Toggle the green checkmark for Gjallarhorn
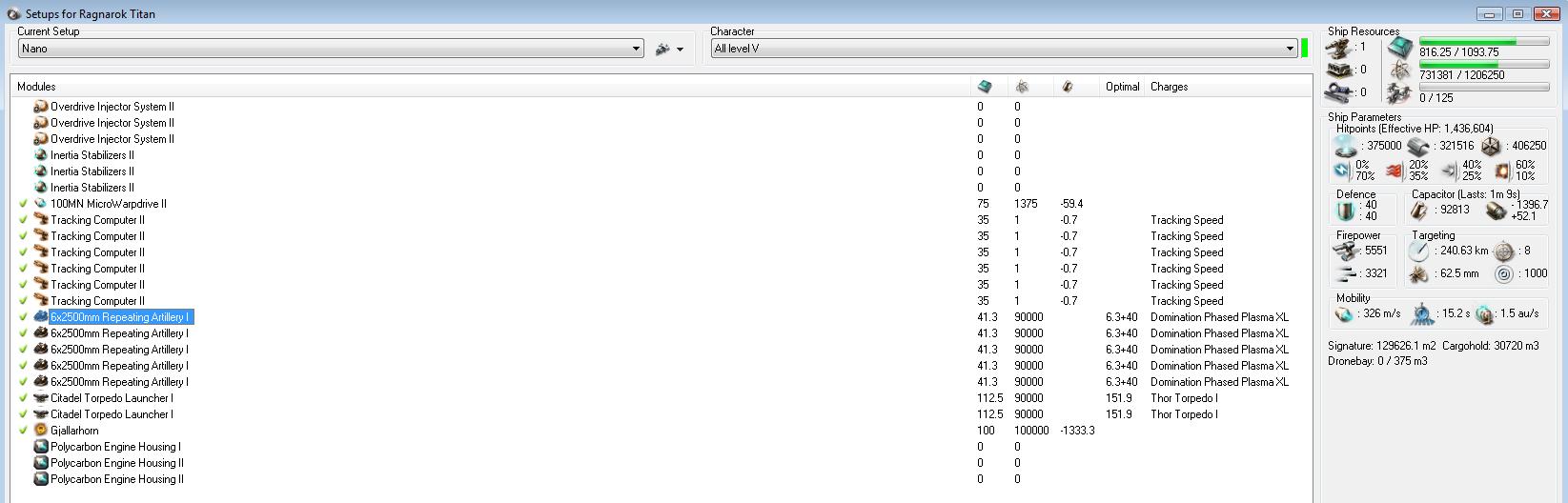 tap(23, 431)
